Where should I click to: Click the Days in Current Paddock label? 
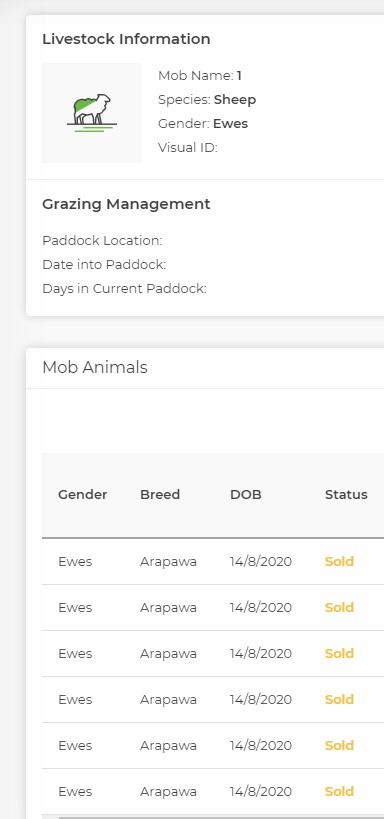pyautogui.click(x=124, y=289)
